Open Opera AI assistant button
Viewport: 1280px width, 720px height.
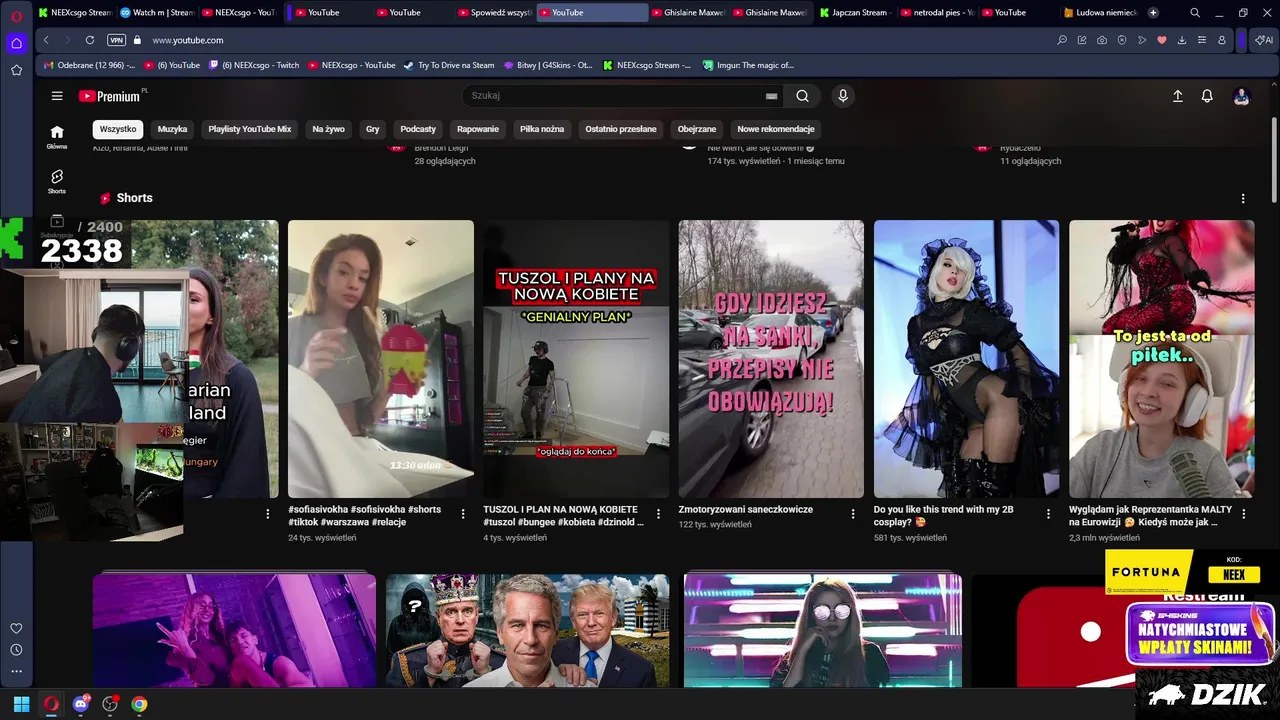(1264, 40)
